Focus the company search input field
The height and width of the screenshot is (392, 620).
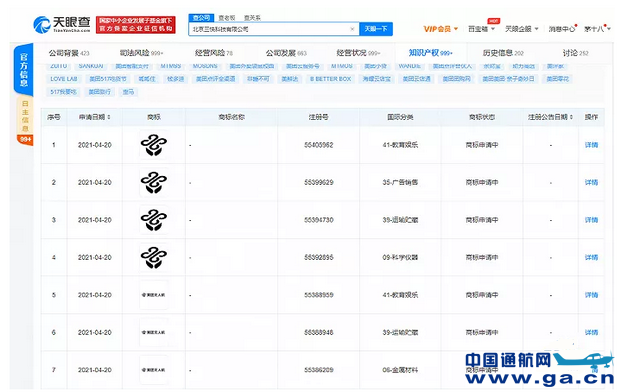point(270,29)
